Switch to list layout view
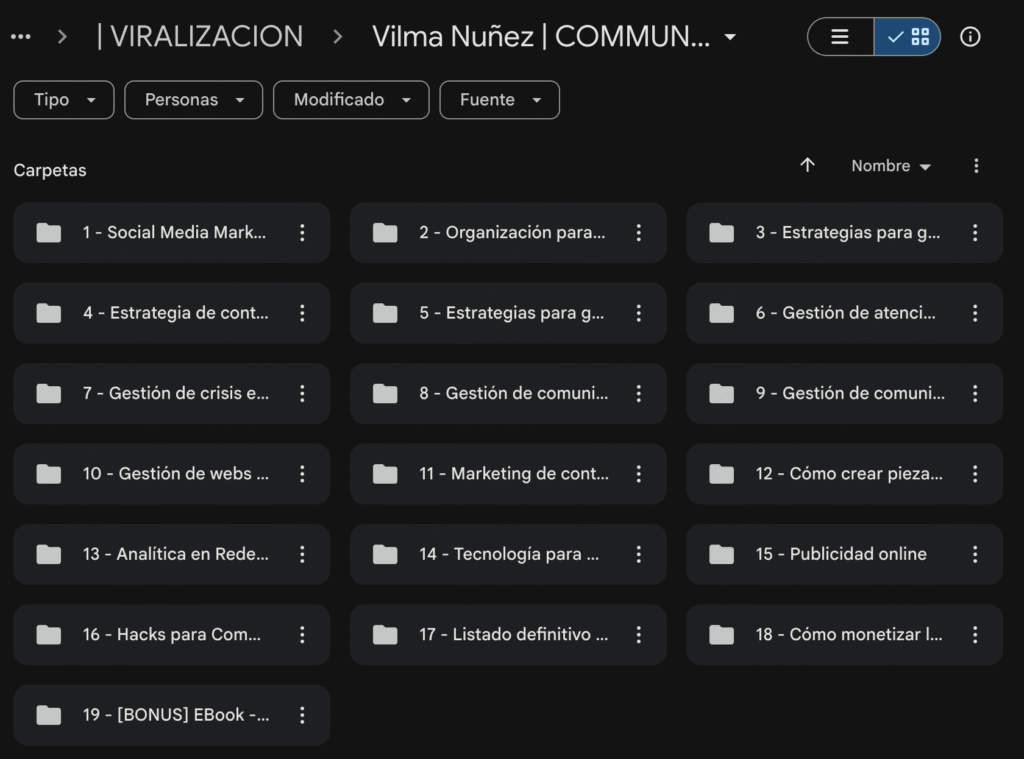 [x=840, y=37]
